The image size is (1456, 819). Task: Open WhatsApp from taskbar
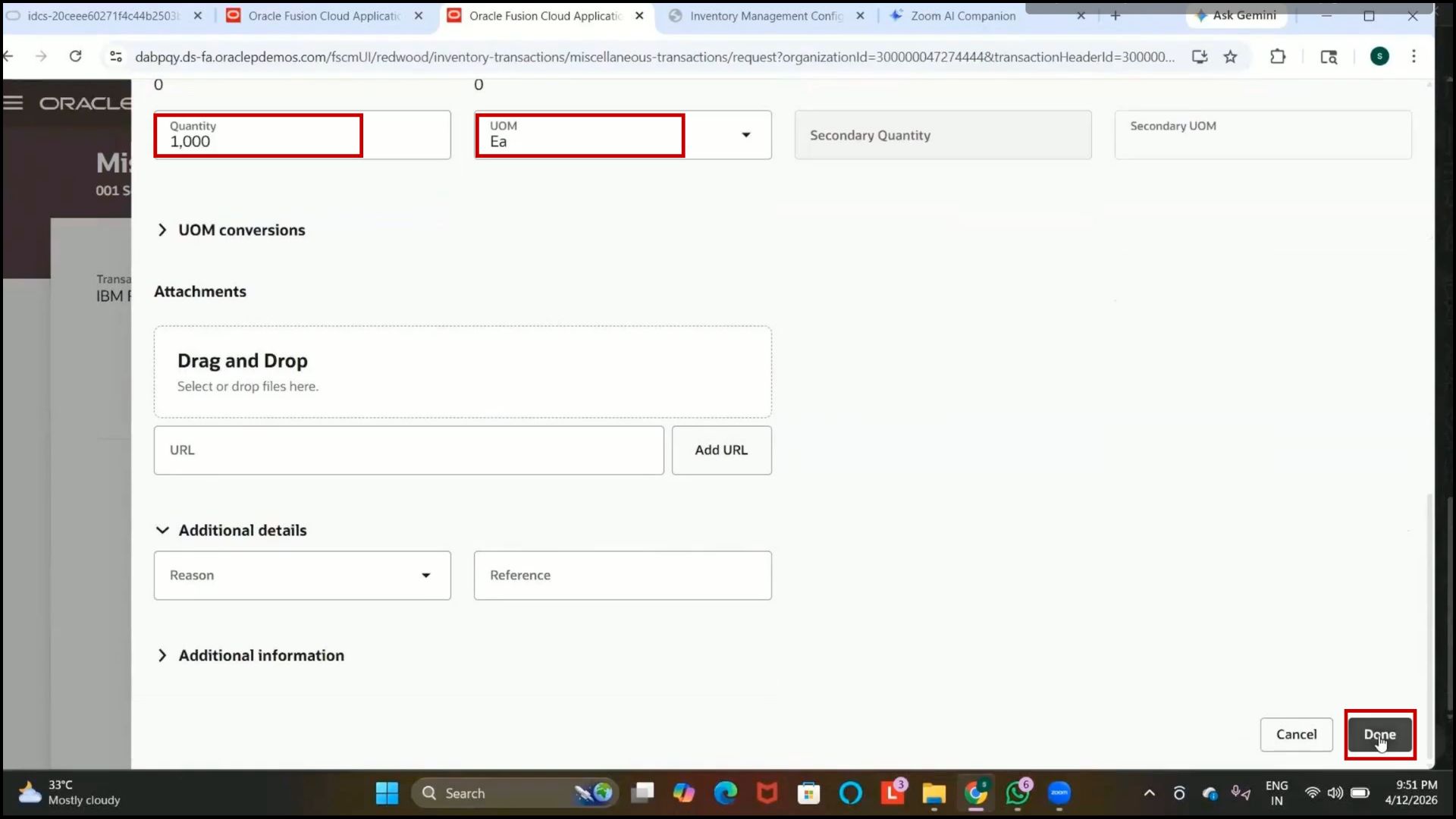point(1018,793)
